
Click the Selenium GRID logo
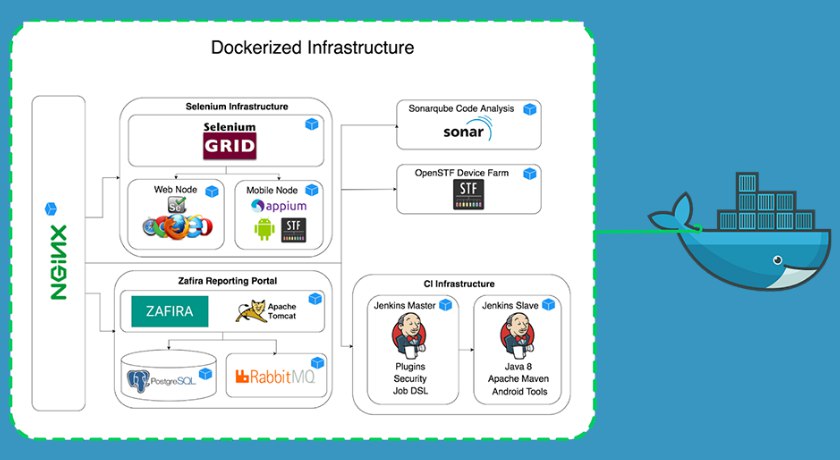click(x=230, y=141)
